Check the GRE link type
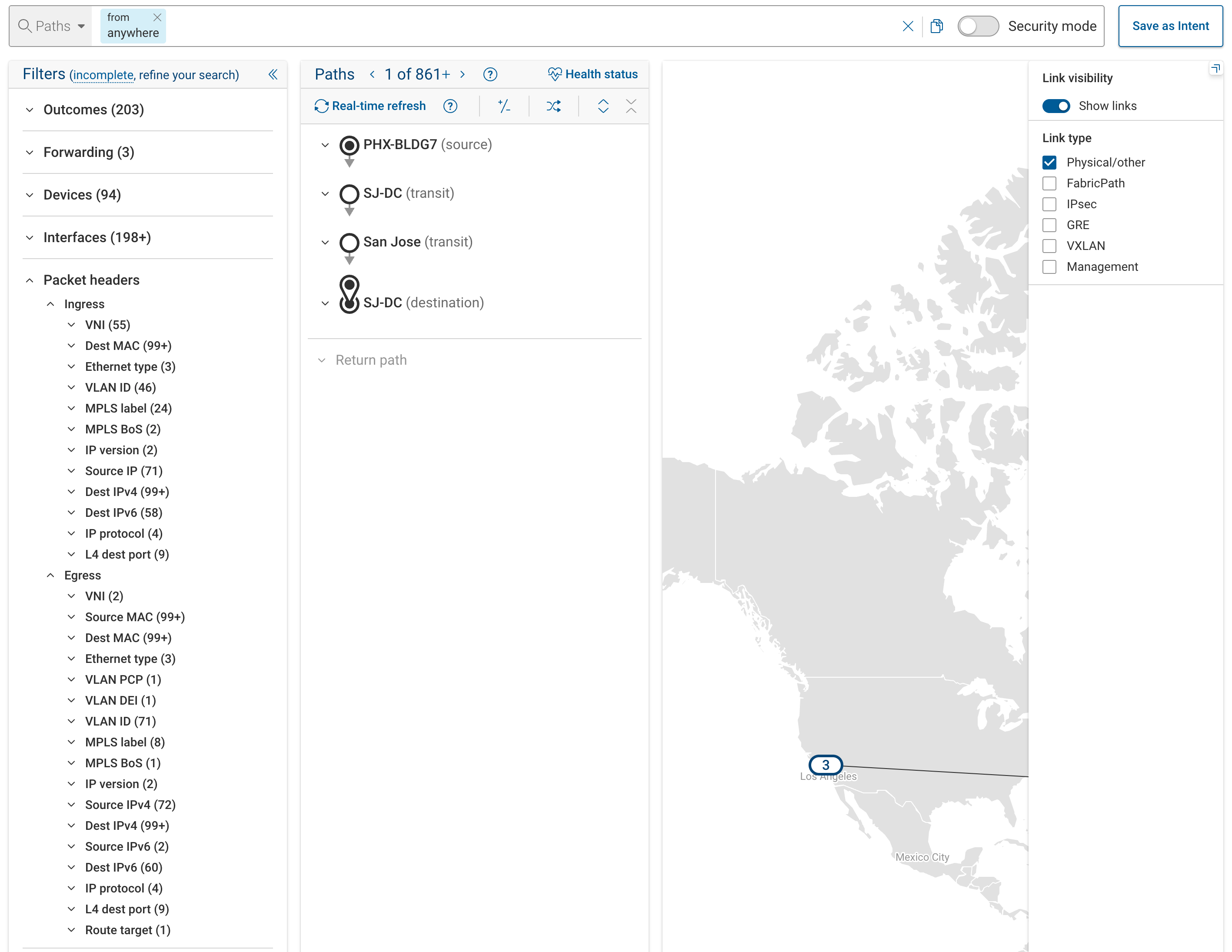Viewport: 1232px width, 952px height. [x=1049, y=225]
